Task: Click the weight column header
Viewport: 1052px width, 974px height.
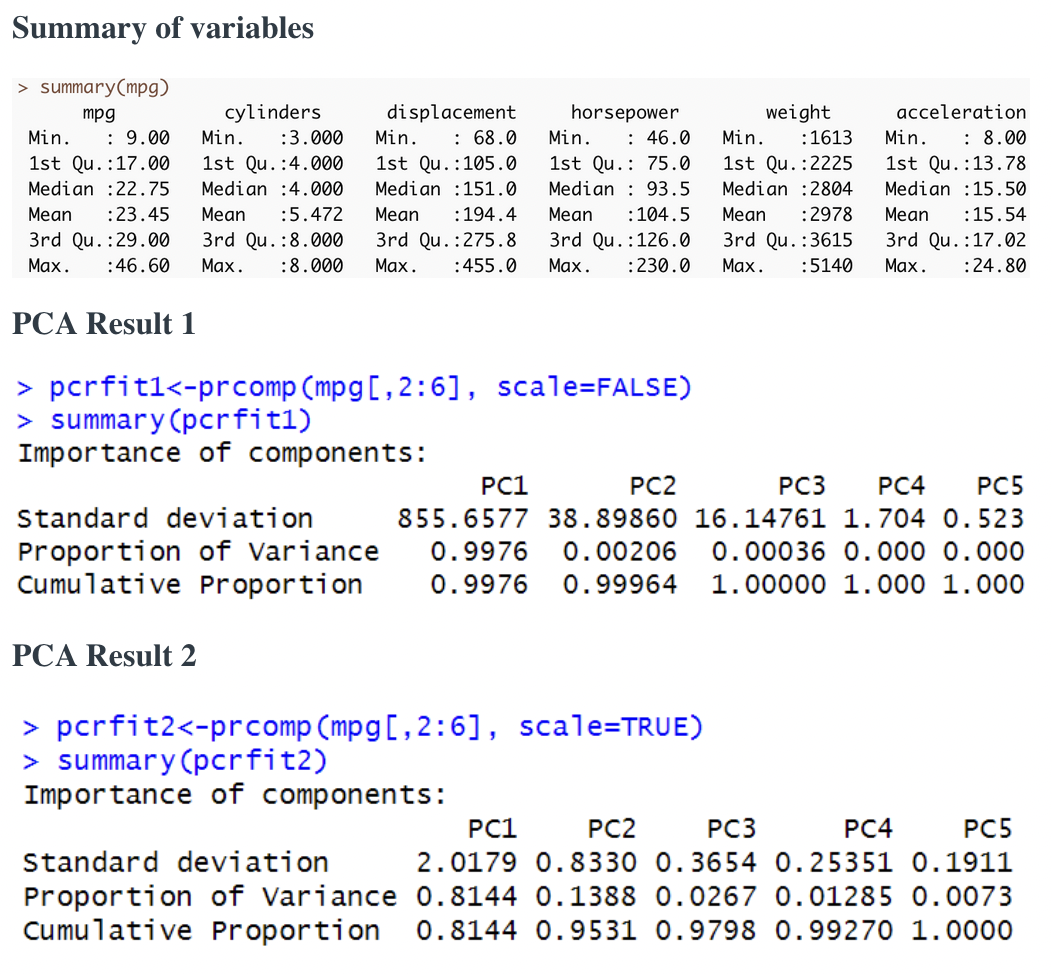Action: (x=798, y=112)
